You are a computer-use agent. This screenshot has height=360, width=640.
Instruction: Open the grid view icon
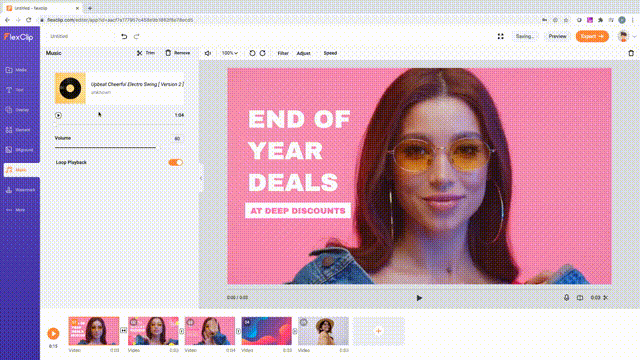click(500, 36)
